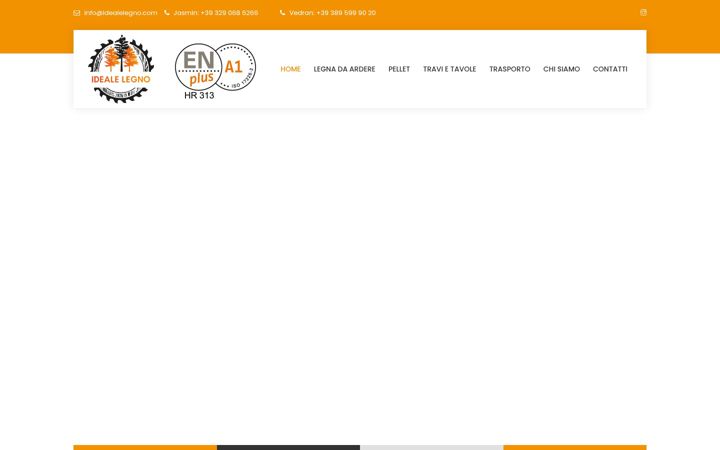The height and width of the screenshot is (450, 720).
Task: Click the ENplus A1 certification badge
Action: (215, 71)
